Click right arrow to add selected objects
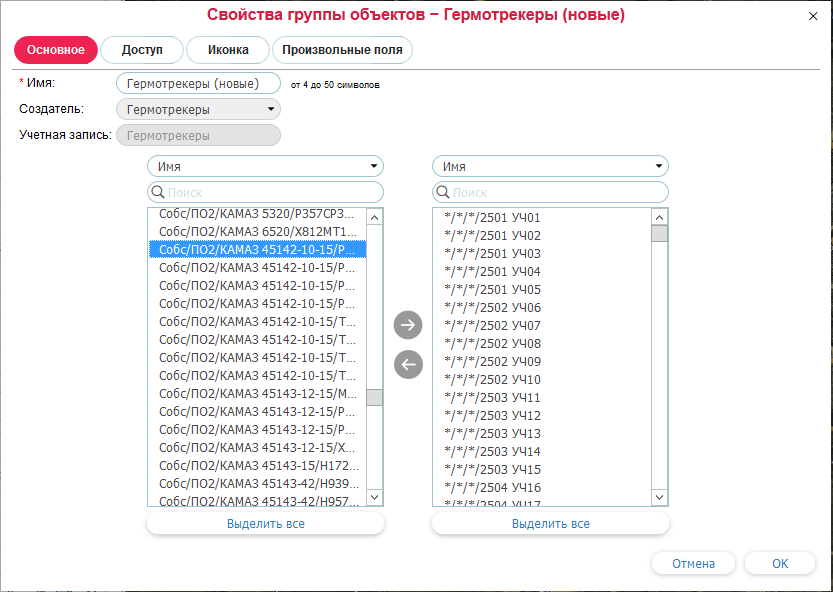Screen dimensions: 833x592 click(x=409, y=325)
